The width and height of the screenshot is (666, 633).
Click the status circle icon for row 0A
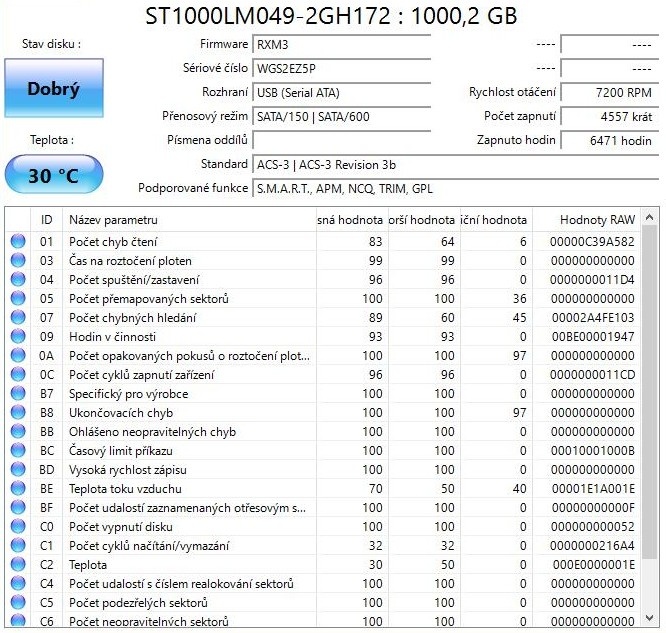[x=18, y=355]
